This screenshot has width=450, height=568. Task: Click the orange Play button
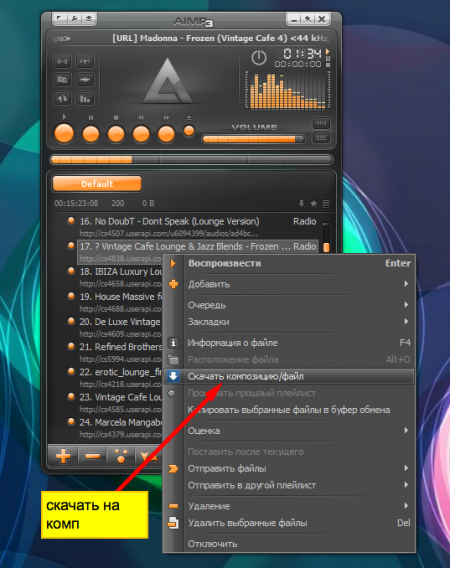click(64, 134)
